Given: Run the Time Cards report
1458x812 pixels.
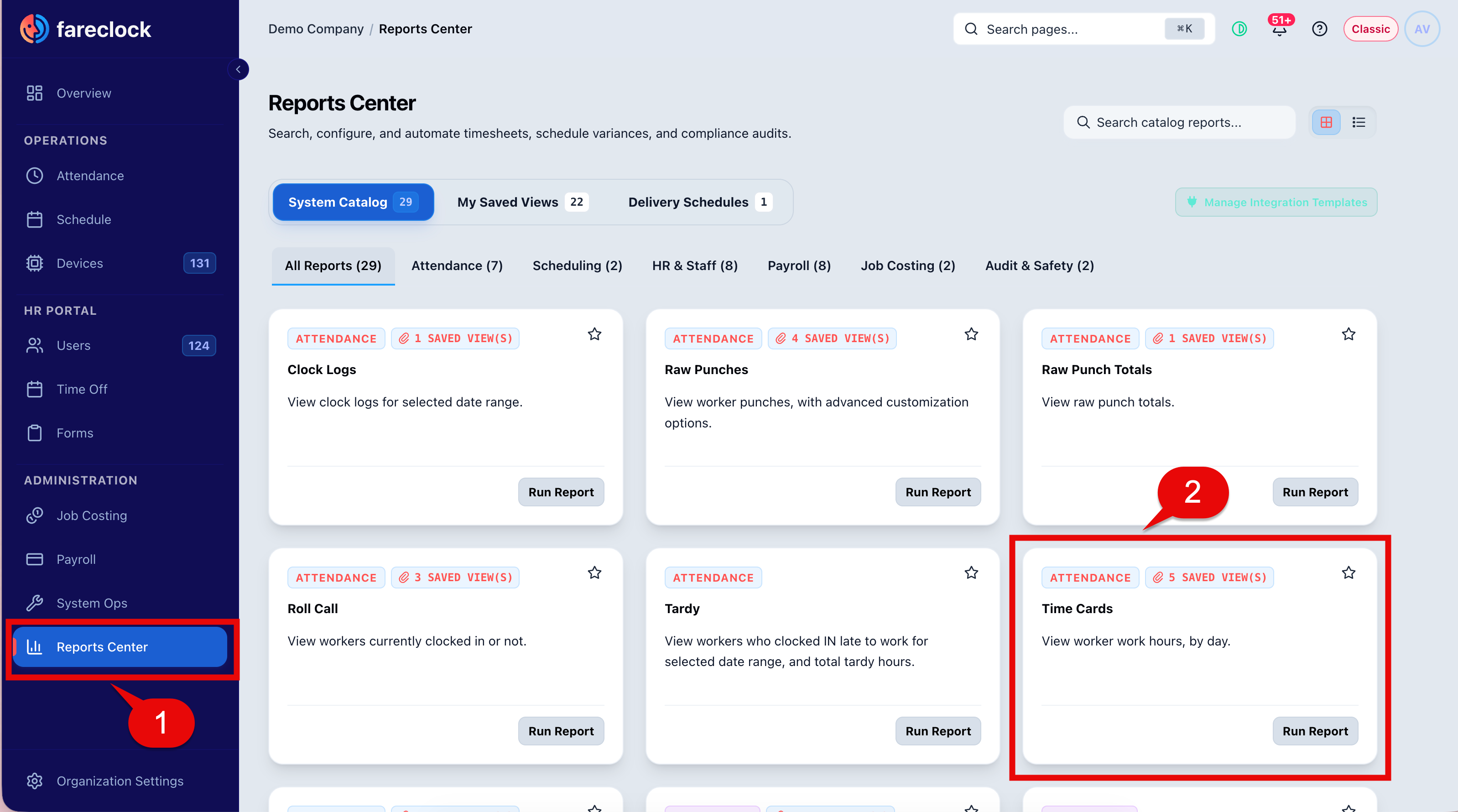Looking at the screenshot, I should (x=1315, y=731).
